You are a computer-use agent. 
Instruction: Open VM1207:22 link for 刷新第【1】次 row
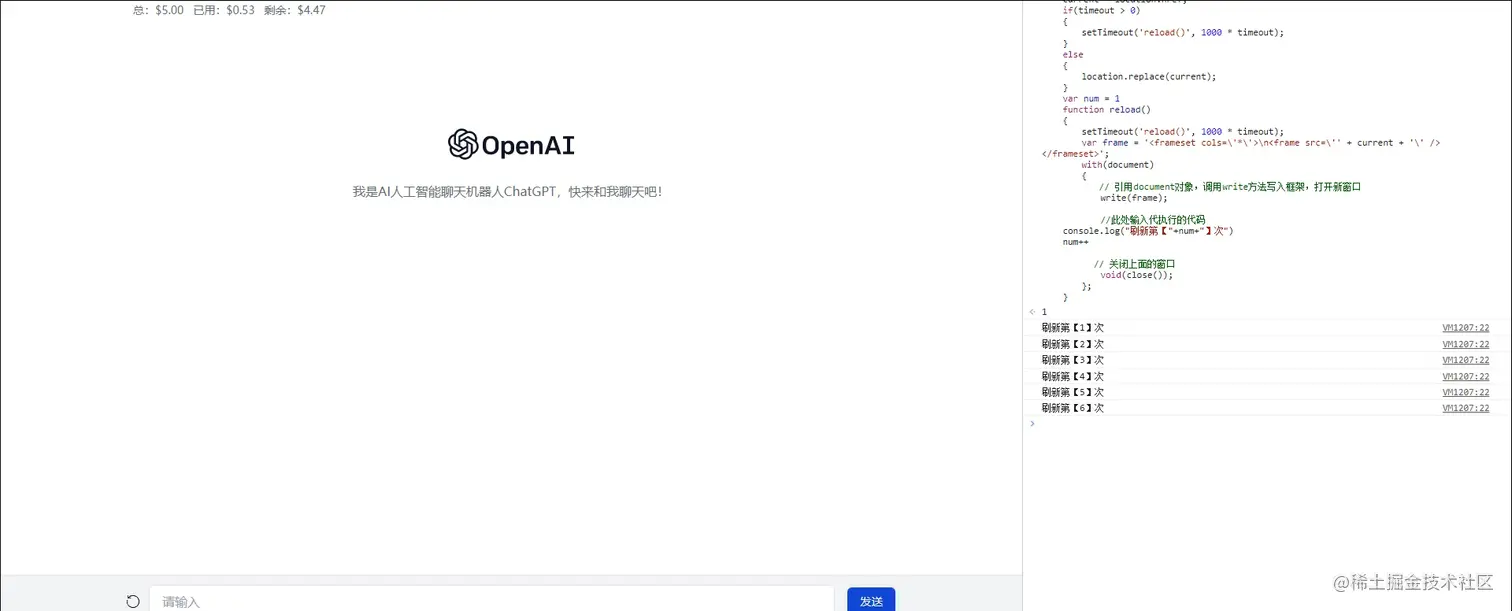click(1465, 328)
